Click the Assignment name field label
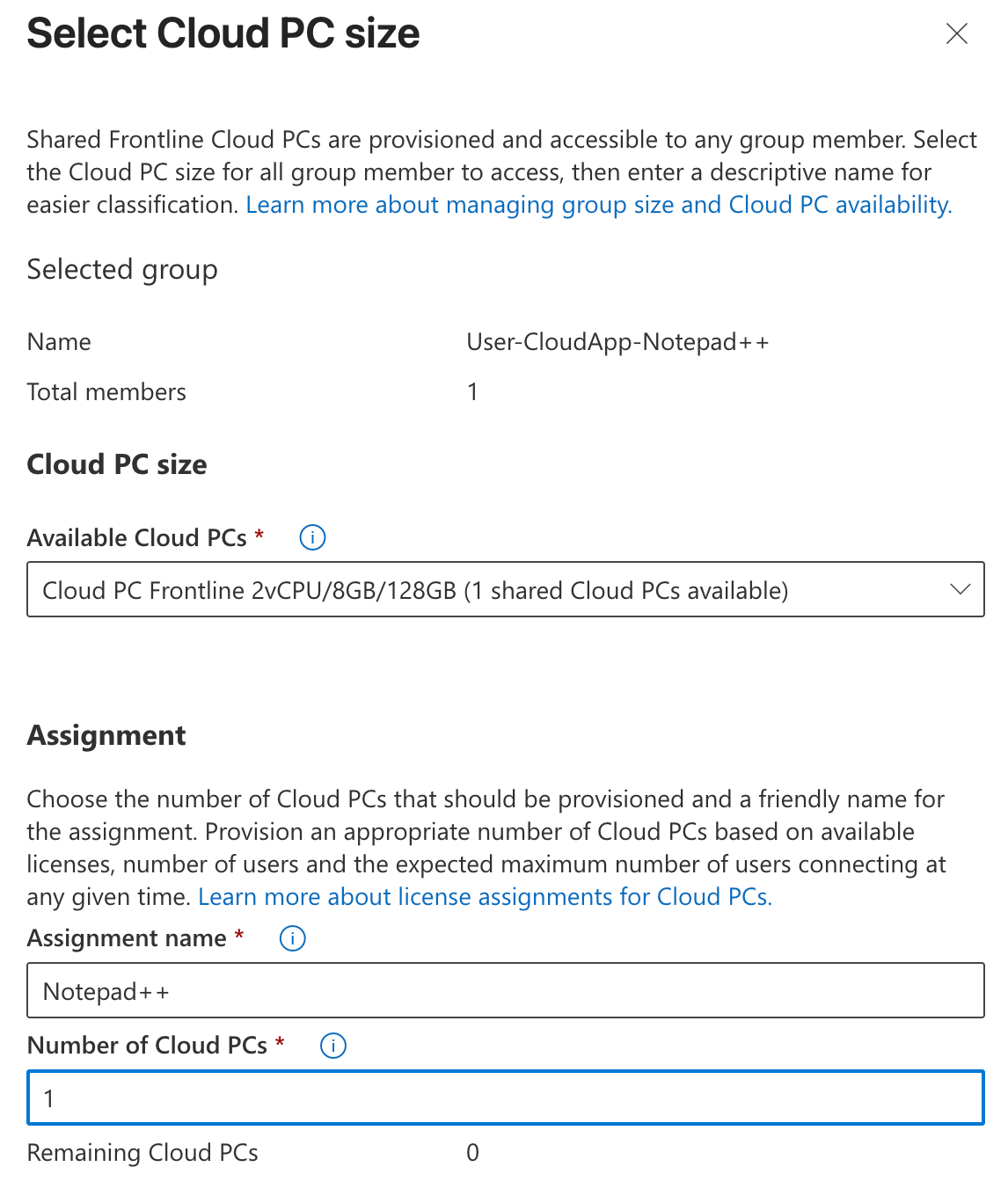 (127, 938)
